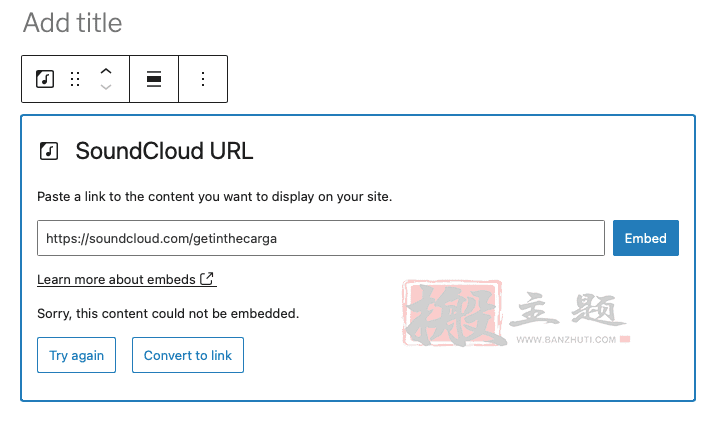Click the external link icon beside embeds

207,278
